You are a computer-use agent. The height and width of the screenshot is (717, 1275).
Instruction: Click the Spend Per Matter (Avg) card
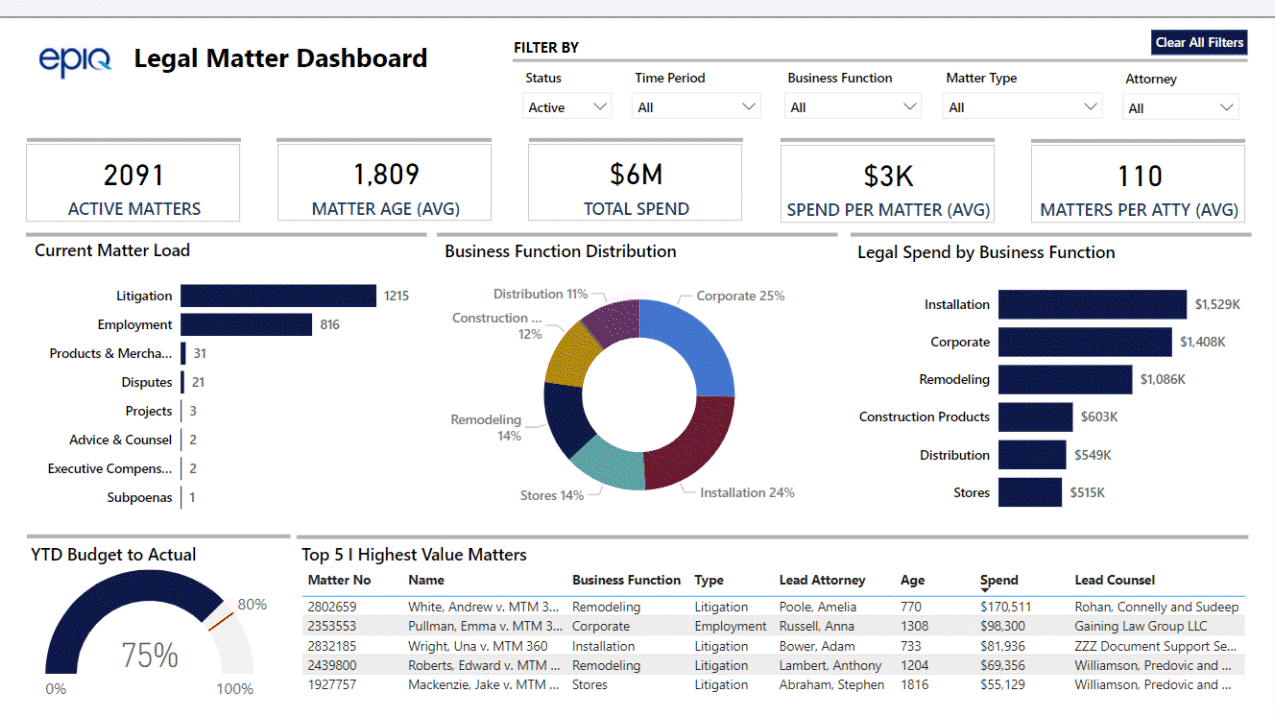point(888,184)
